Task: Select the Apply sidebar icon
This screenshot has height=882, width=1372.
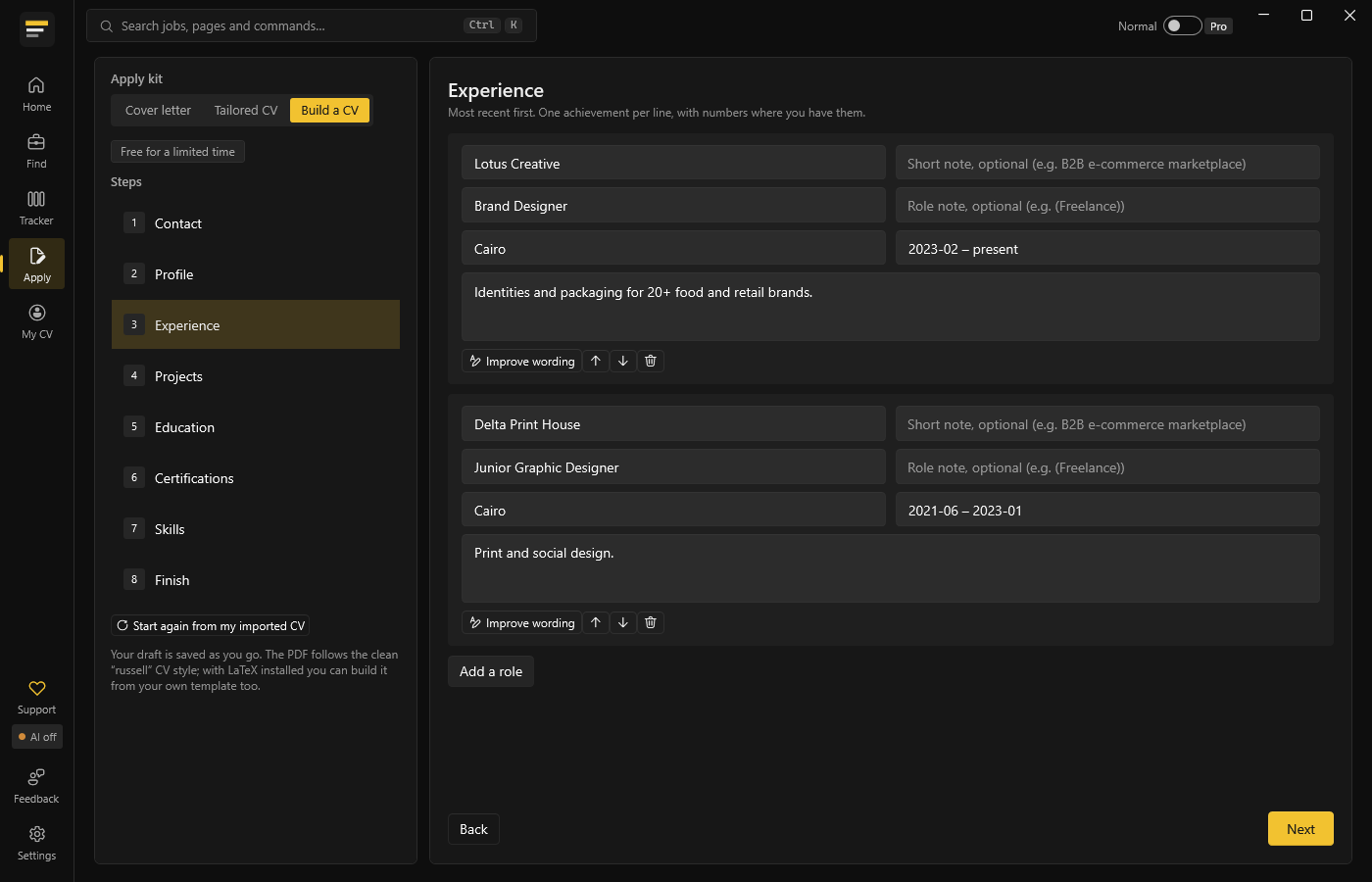Action: tap(36, 264)
